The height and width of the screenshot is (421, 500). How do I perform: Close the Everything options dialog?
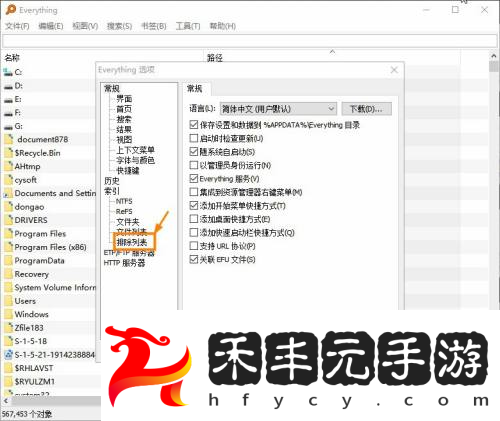(x=394, y=70)
